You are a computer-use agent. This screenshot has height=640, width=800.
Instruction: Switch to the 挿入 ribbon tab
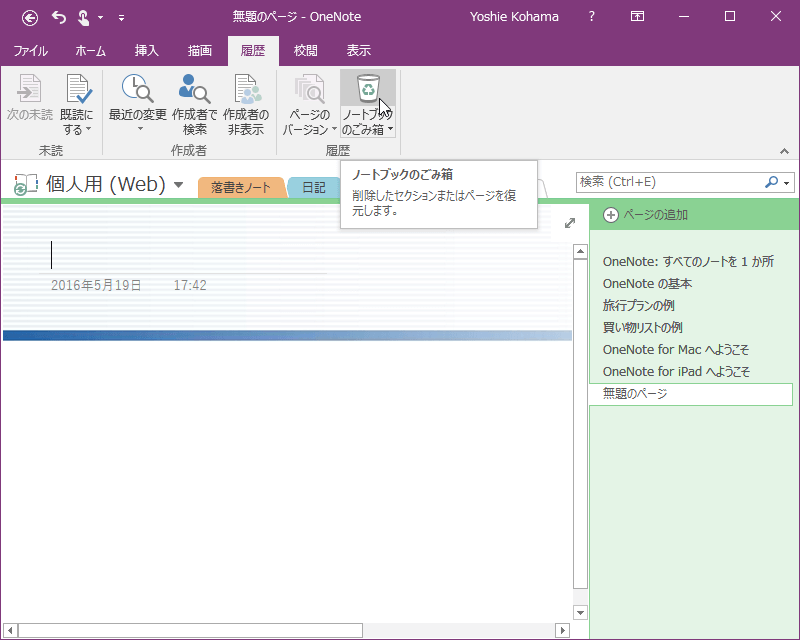(146, 50)
